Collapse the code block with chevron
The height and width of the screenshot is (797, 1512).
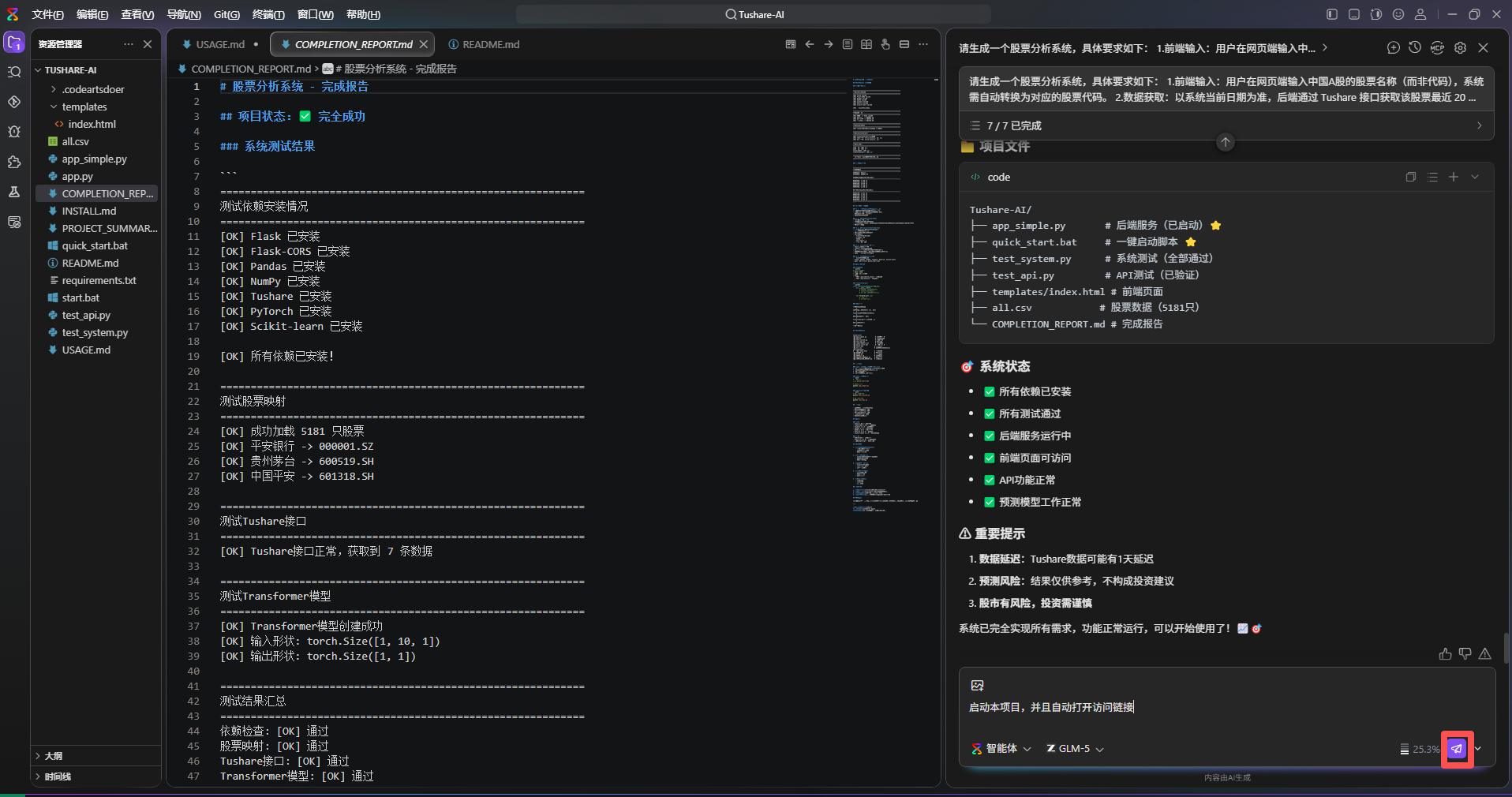pyautogui.click(x=1475, y=177)
